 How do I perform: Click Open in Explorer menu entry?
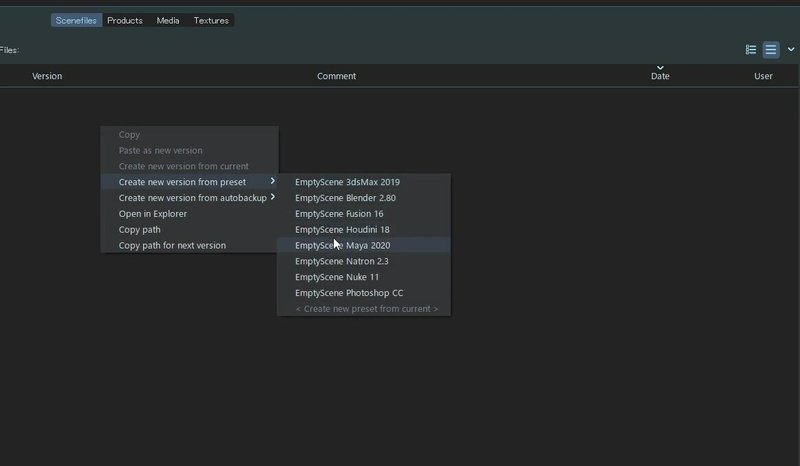click(x=189, y=213)
